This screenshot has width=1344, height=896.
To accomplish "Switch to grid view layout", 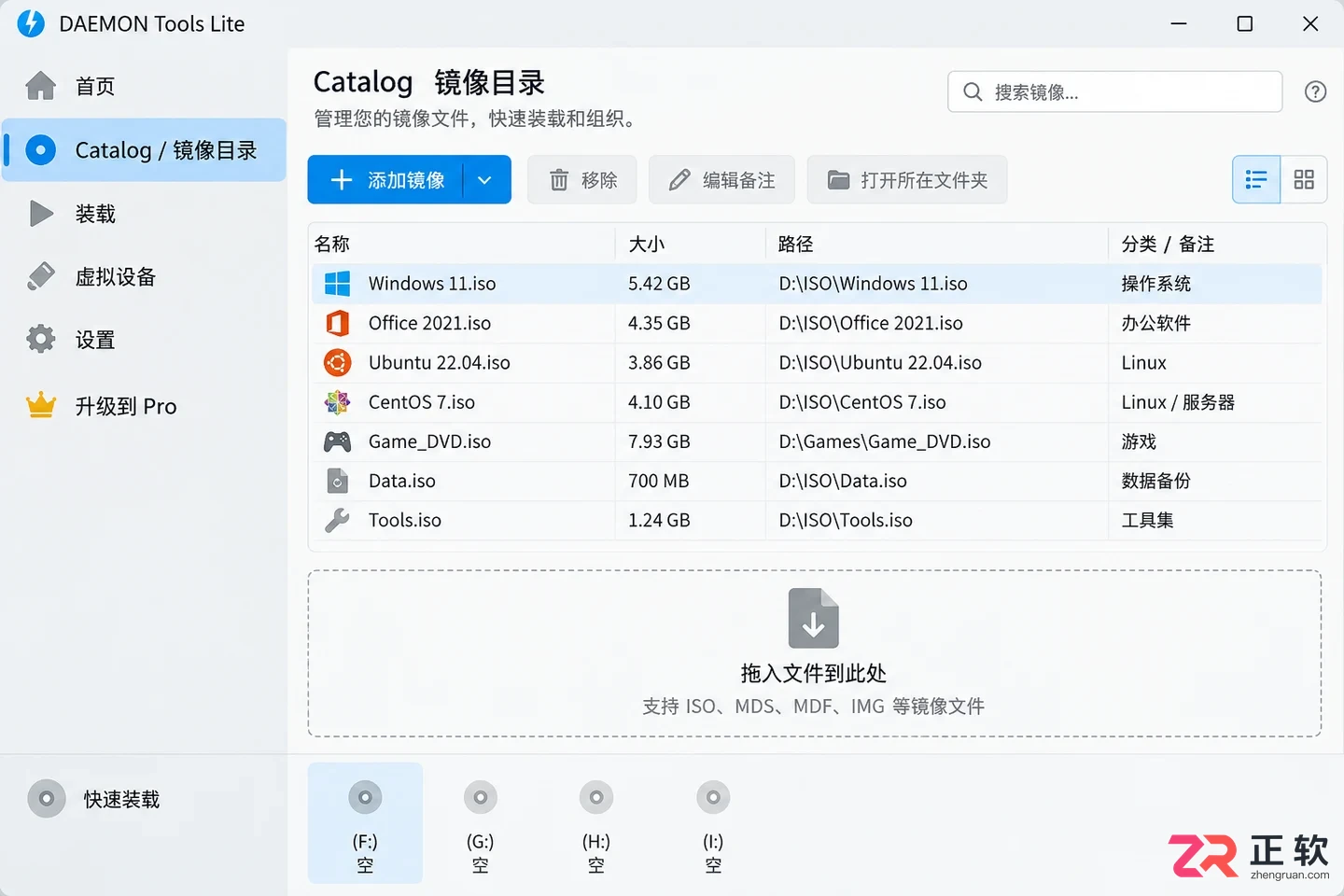I will pyautogui.click(x=1304, y=179).
